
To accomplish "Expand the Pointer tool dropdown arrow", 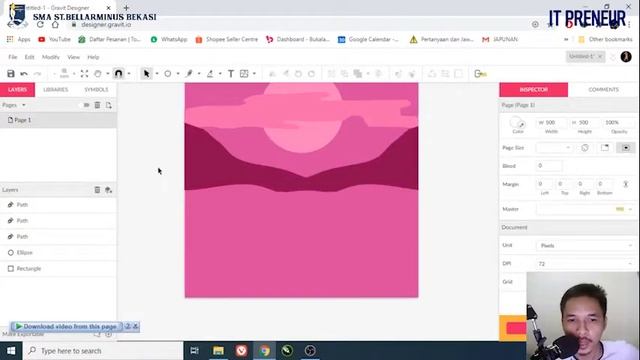I will click(x=157, y=74).
